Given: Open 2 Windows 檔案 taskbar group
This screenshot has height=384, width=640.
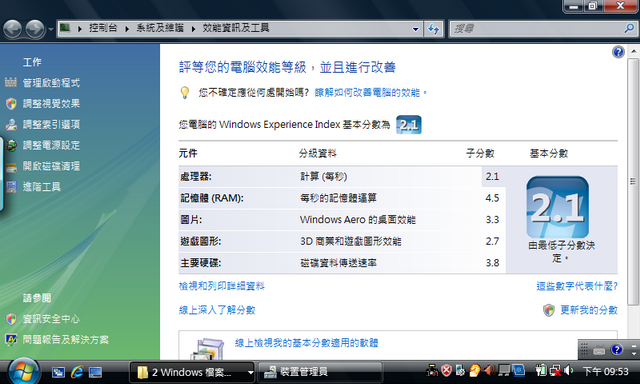Looking at the screenshot, I should [x=192, y=372].
